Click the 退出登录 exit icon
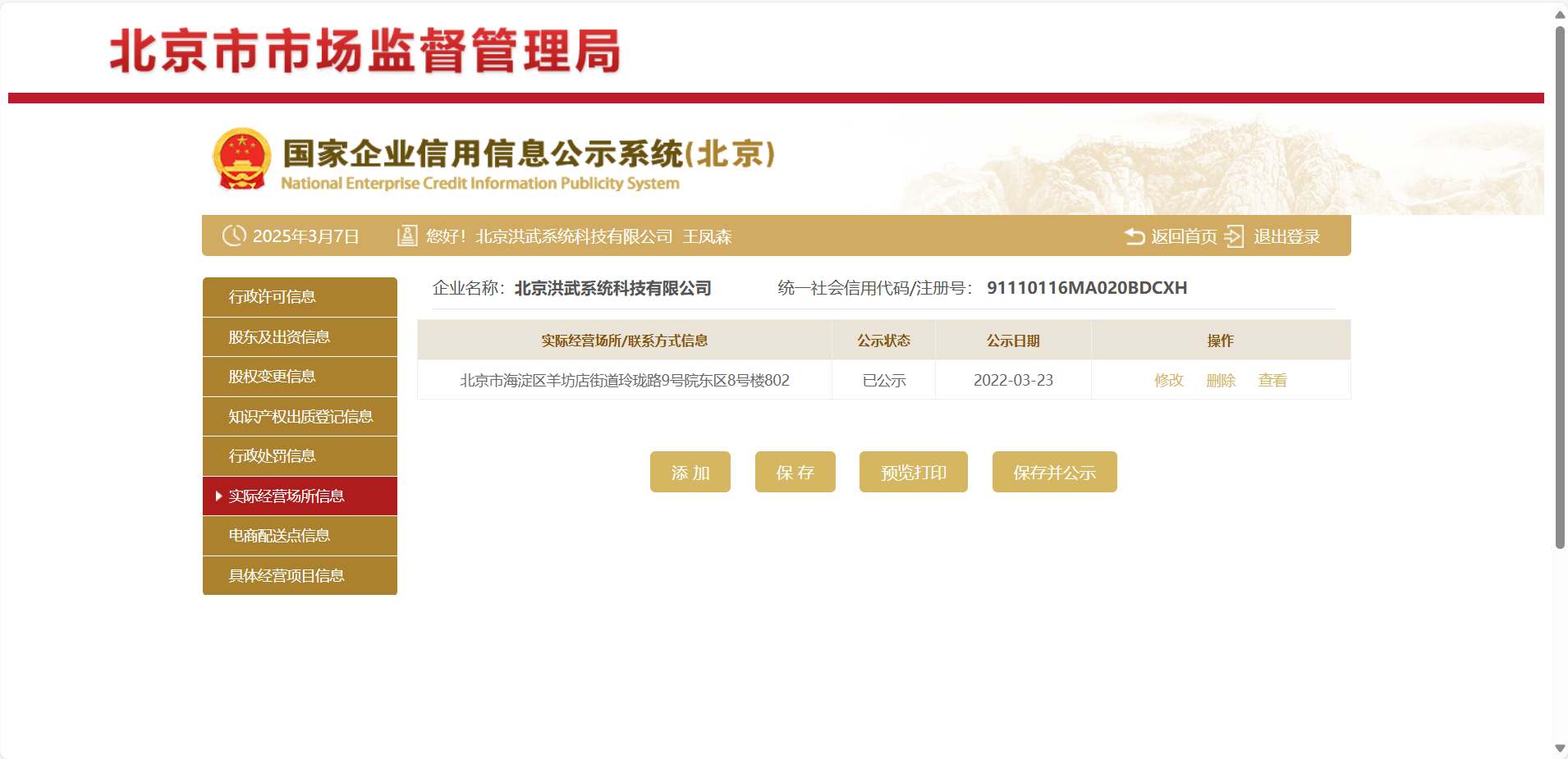The image size is (1568, 759). [1234, 236]
